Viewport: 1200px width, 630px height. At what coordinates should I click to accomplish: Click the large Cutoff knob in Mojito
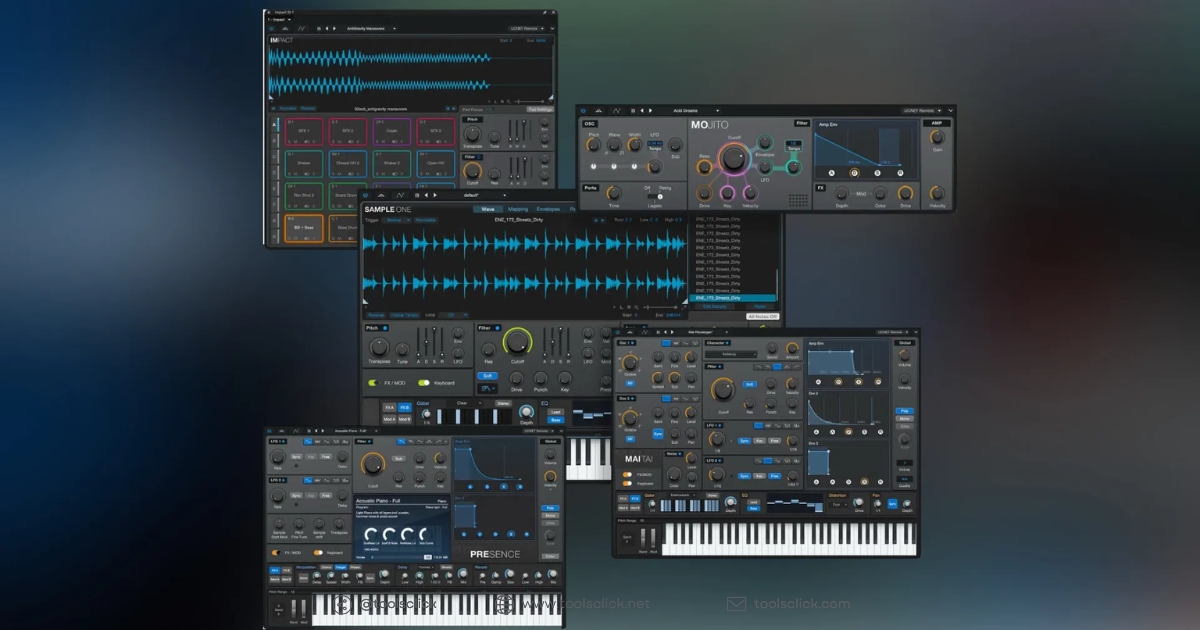[x=733, y=158]
